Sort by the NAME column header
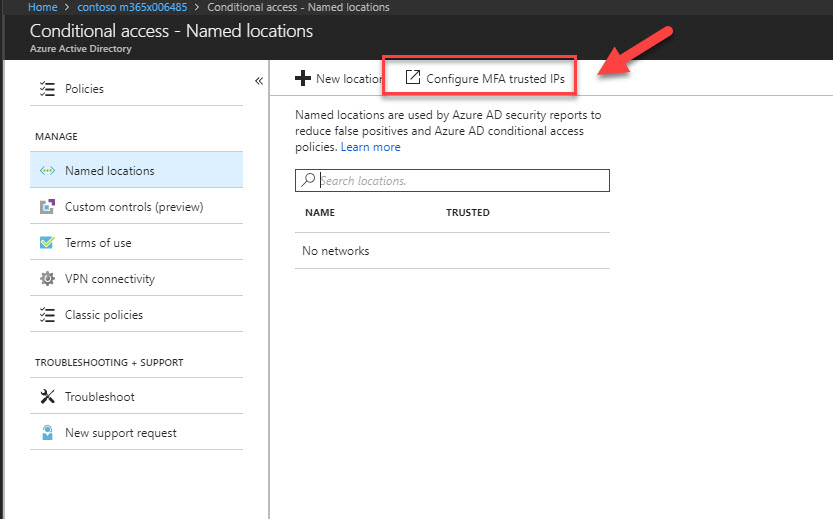 coord(320,212)
